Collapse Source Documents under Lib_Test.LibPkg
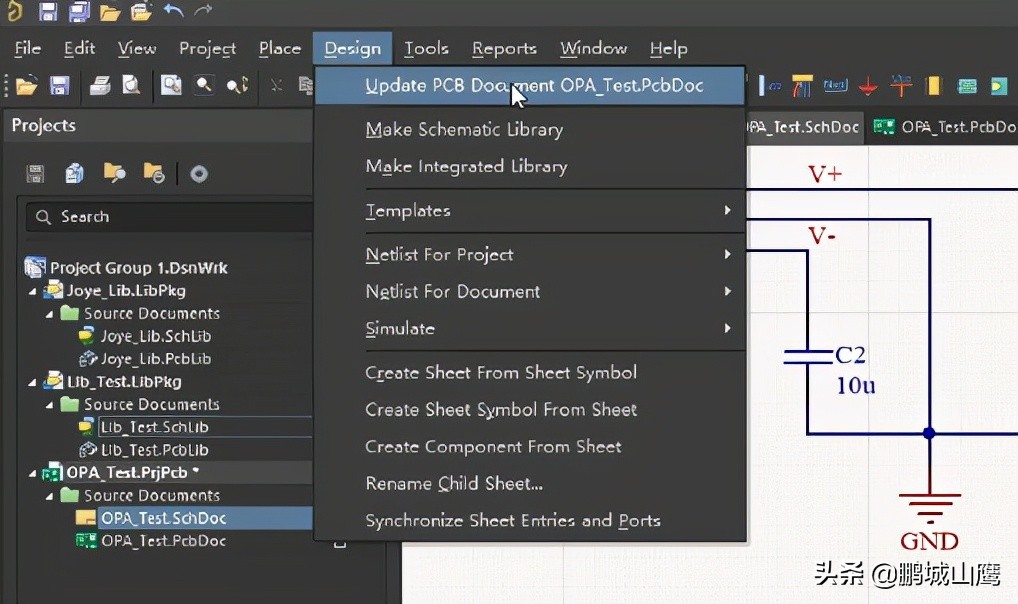 point(48,405)
